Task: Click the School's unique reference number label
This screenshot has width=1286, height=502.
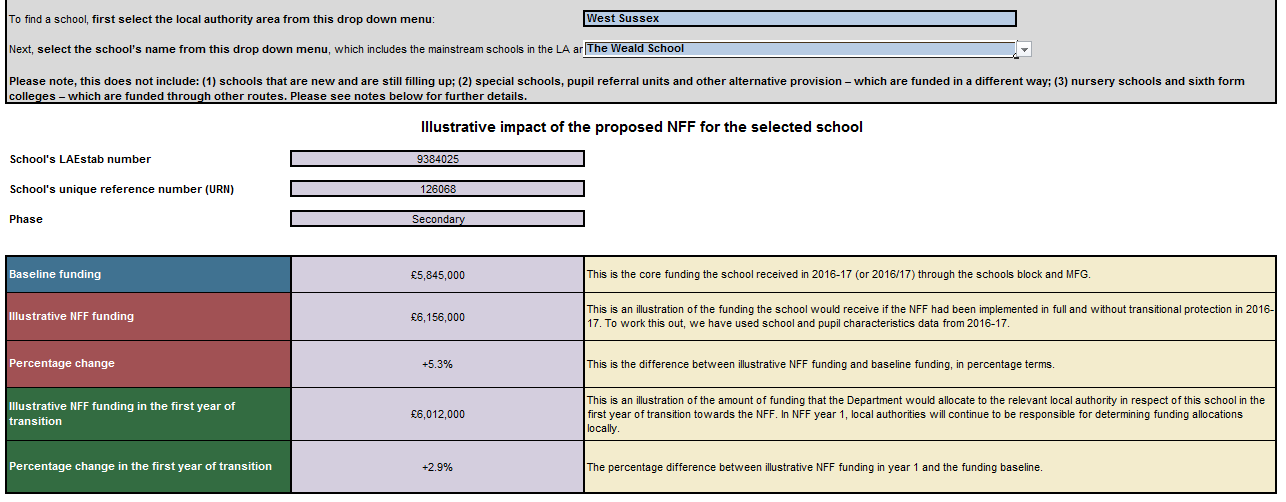Action: (x=121, y=189)
